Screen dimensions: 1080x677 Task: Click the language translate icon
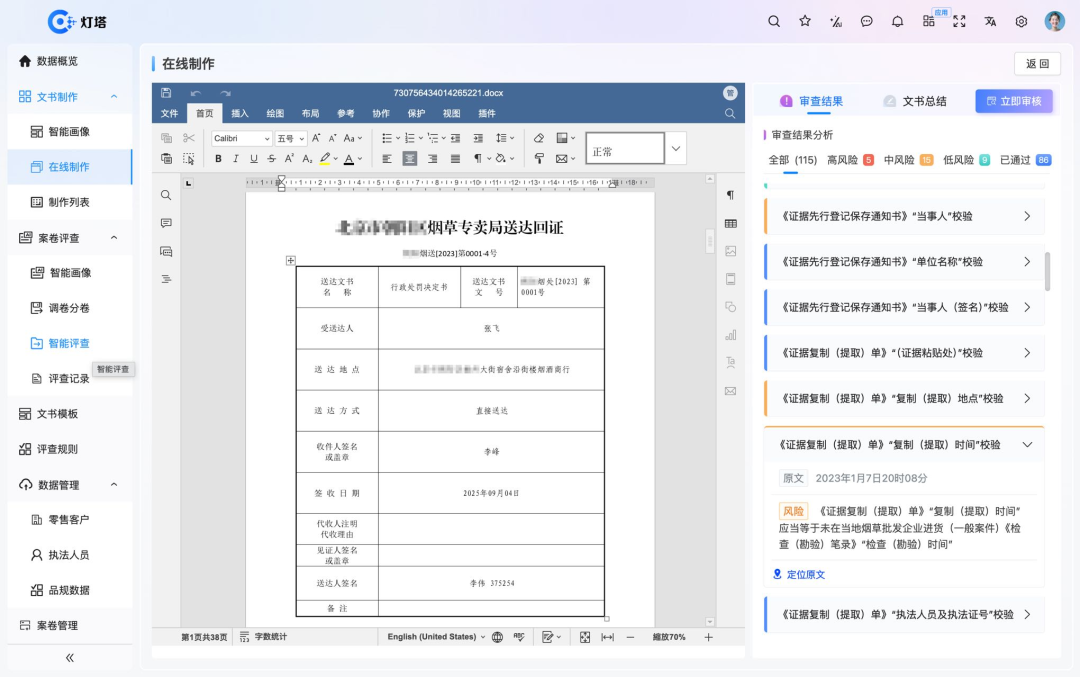990,21
